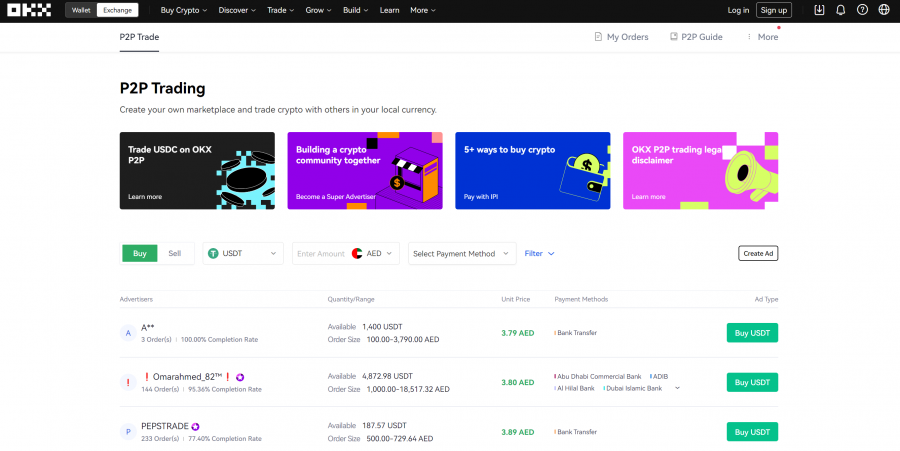Image resolution: width=900 pixels, height=451 pixels.
Task: Click the verified badge beside Omarahmed_82
Action: [240, 377]
